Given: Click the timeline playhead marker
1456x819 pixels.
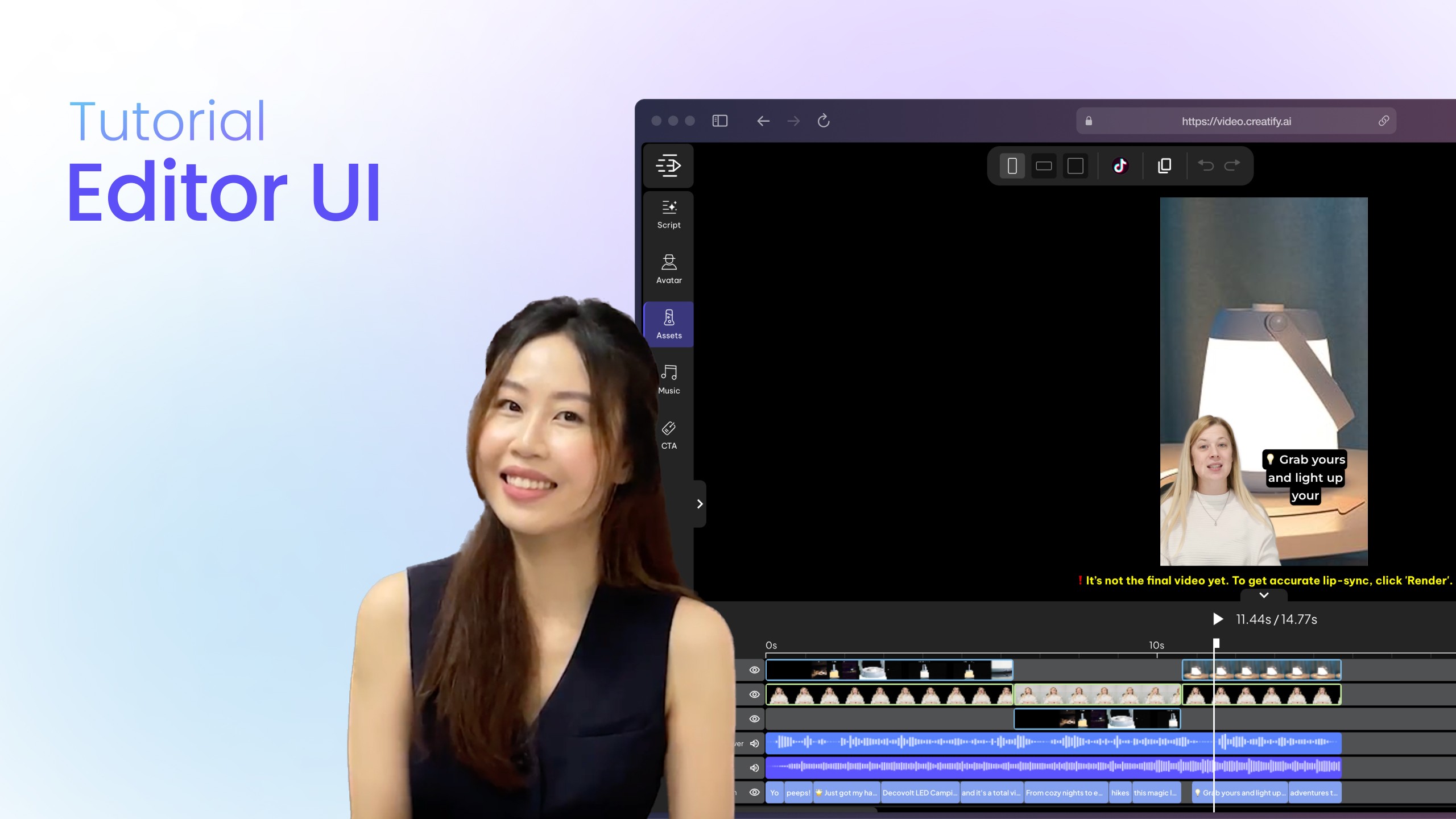Looking at the screenshot, I should [x=1216, y=643].
